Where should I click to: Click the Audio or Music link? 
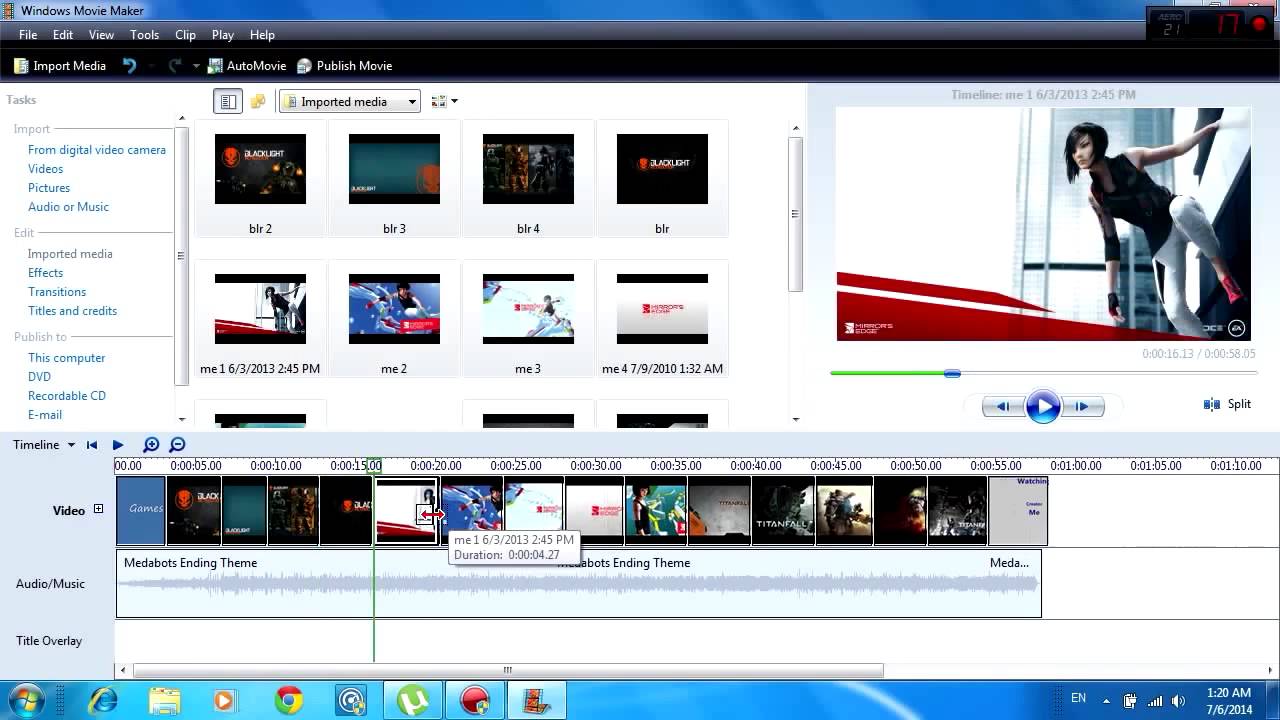click(x=68, y=207)
